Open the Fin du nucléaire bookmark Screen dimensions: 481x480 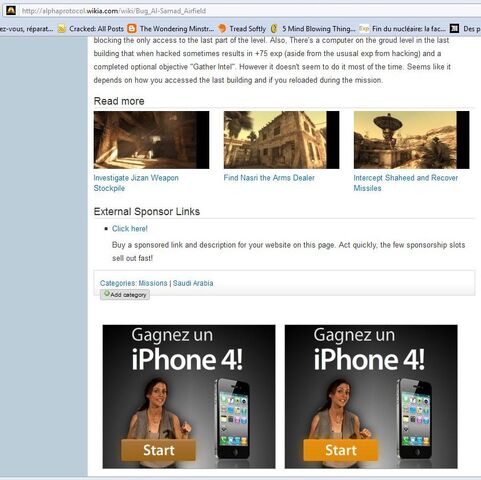click(x=409, y=29)
